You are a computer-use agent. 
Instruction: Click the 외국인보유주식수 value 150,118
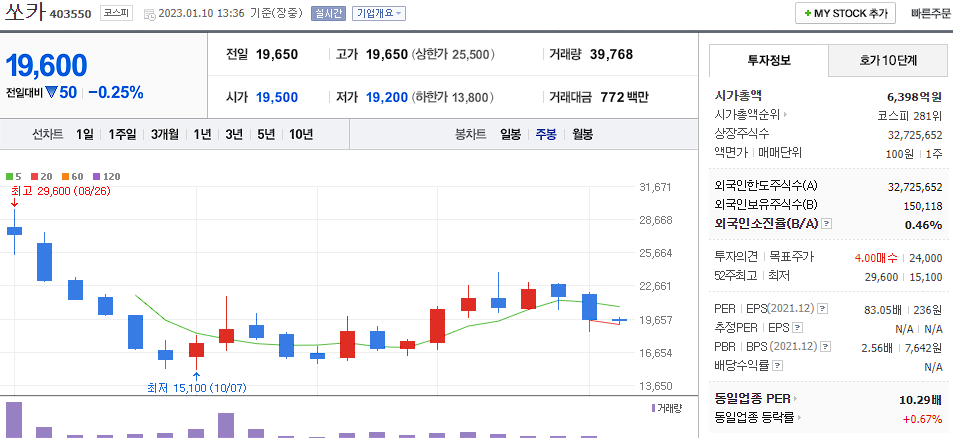click(x=923, y=205)
